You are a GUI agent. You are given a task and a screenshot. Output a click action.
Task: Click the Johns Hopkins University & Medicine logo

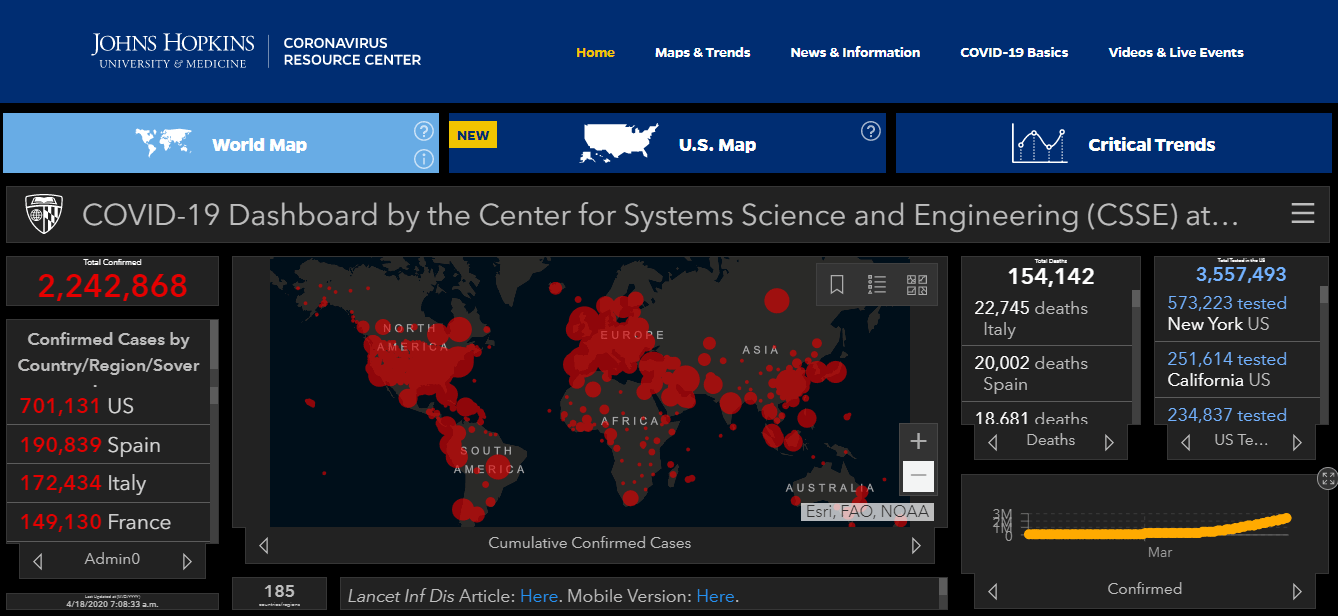tap(173, 52)
